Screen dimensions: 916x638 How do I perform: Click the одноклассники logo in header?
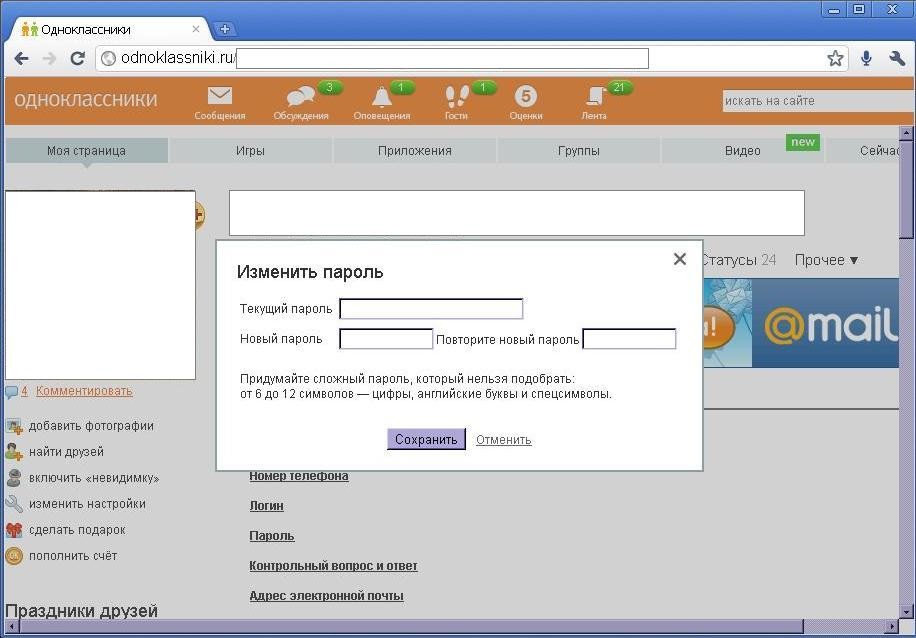[86, 99]
